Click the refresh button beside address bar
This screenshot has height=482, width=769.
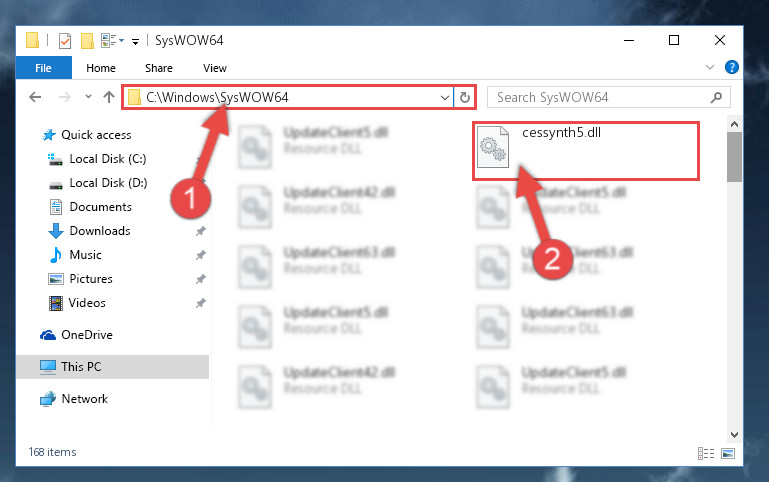(x=464, y=97)
